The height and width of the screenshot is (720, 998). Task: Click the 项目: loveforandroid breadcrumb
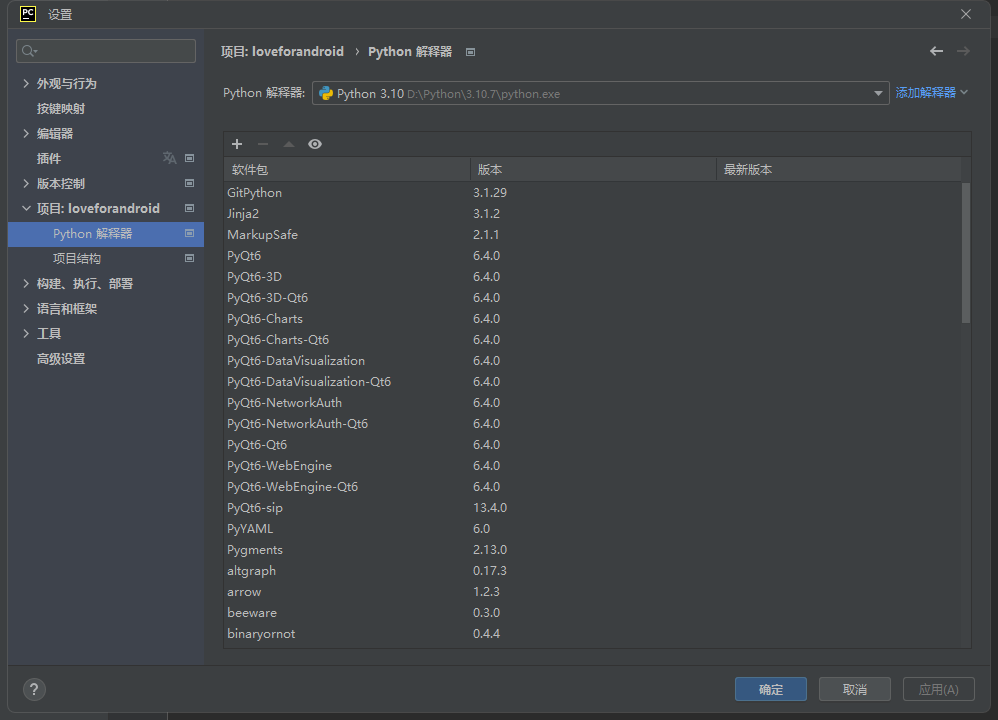click(283, 52)
